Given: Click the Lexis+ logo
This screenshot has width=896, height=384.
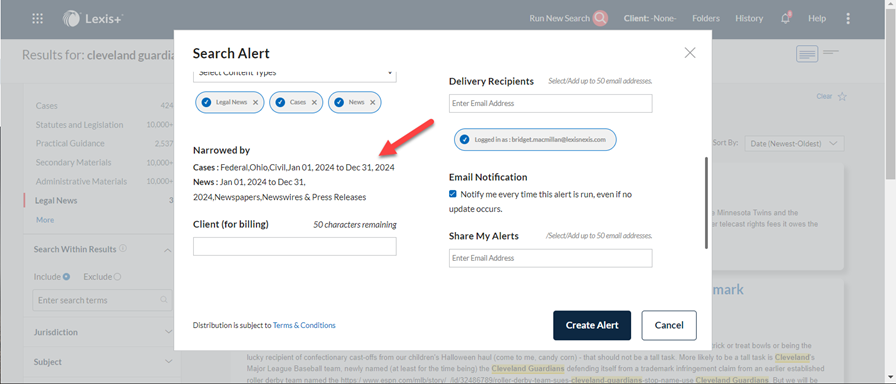Looking at the screenshot, I should 93,19.
